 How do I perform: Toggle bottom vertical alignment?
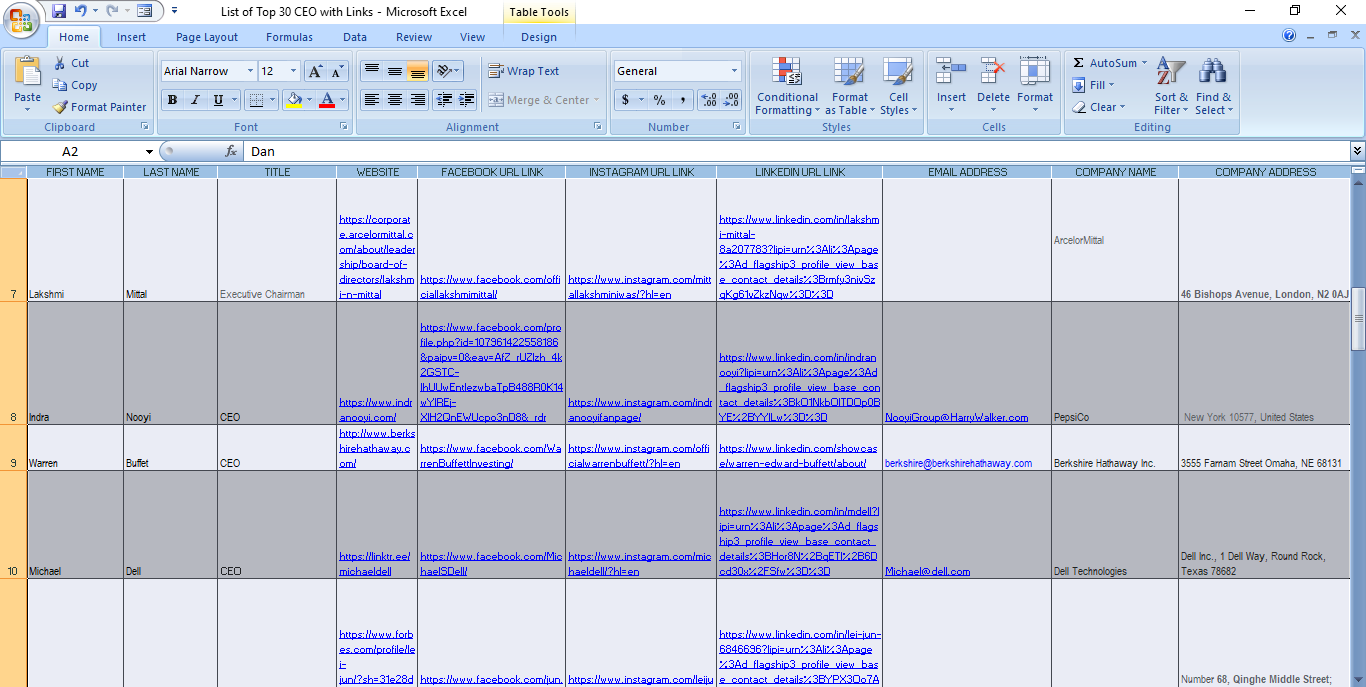pos(417,71)
